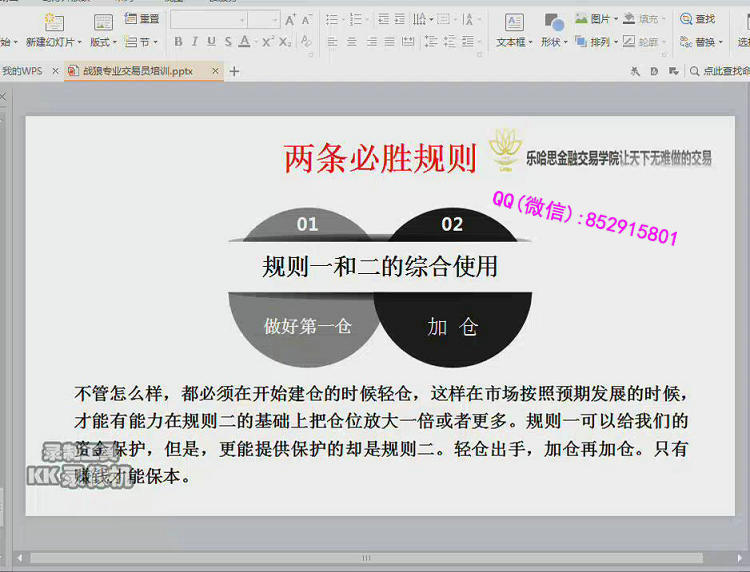This screenshot has height=572, width=750.
Task: Click the New Slide (新建幻灯片) icon
Action: click(53, 22)
